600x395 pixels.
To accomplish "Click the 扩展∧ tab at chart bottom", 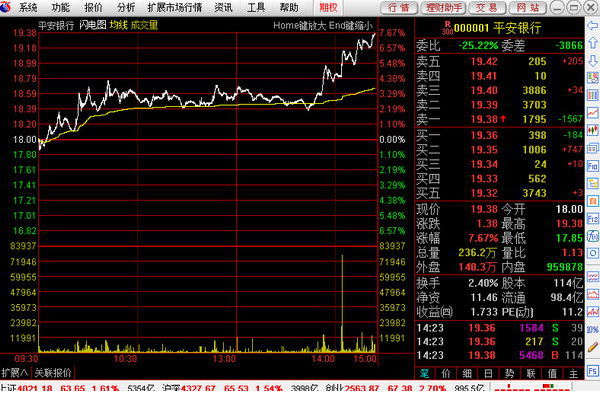I will coord(15,372).
